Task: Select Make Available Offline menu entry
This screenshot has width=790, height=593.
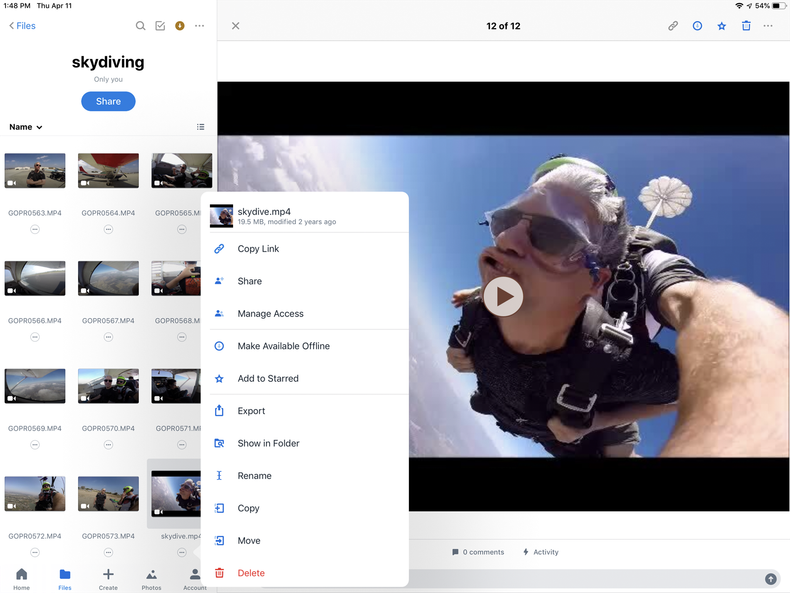Action: pos(283,346)
